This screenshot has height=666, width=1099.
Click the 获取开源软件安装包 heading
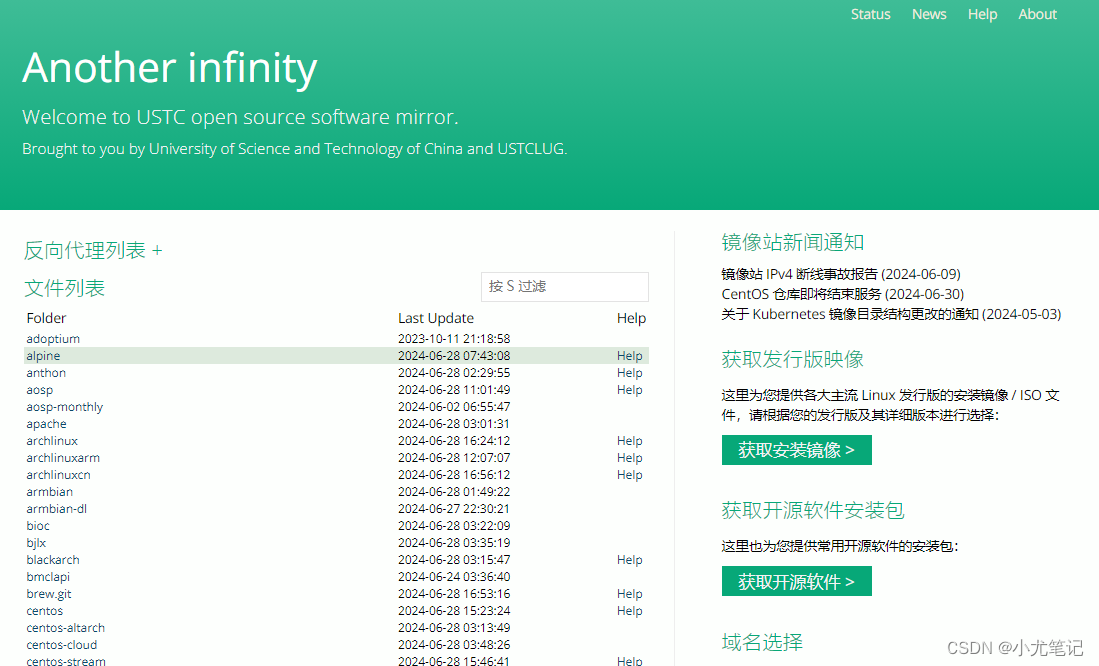point(813,510)
